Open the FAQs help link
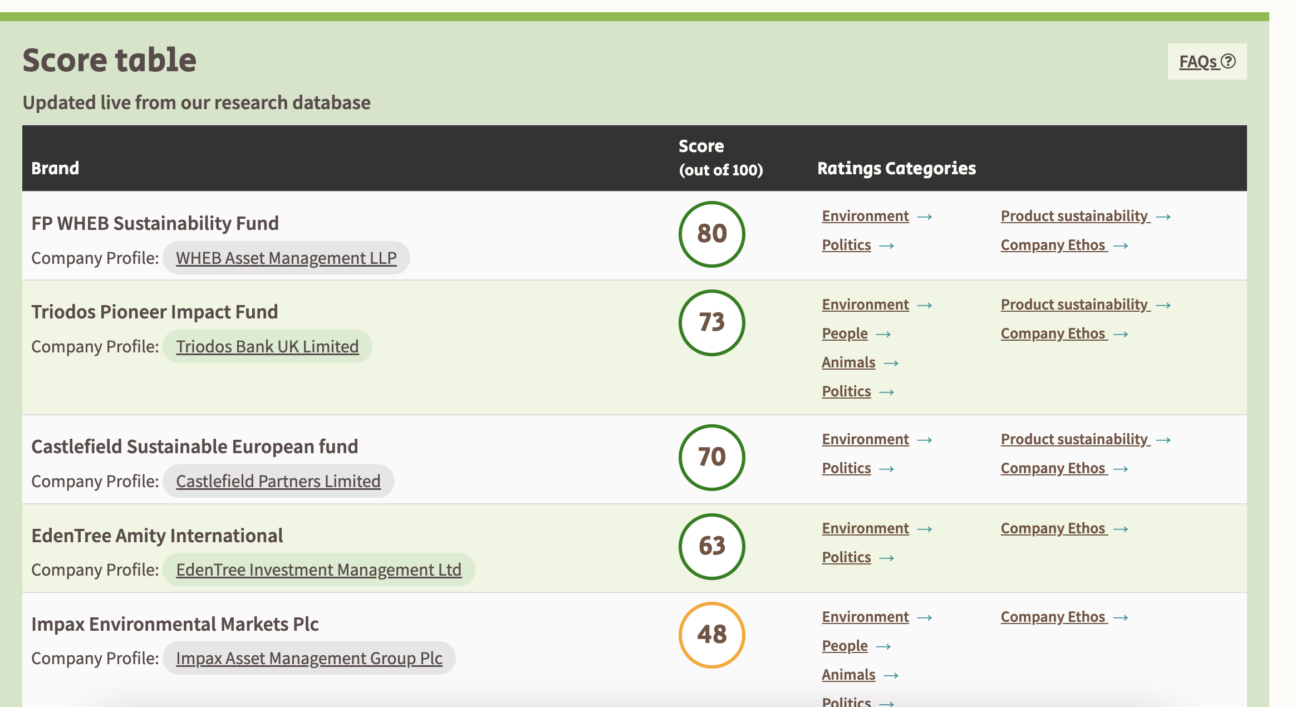The image size is (1296, 707). click(1207, 62)
